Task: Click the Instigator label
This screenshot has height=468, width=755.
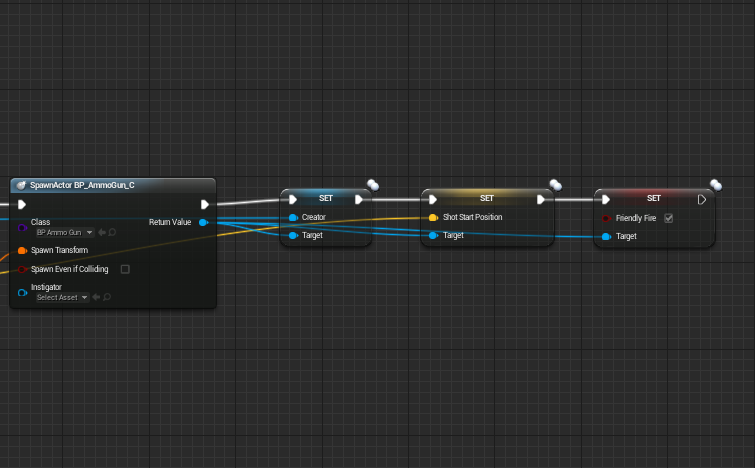Action: (x=46, y=287)
